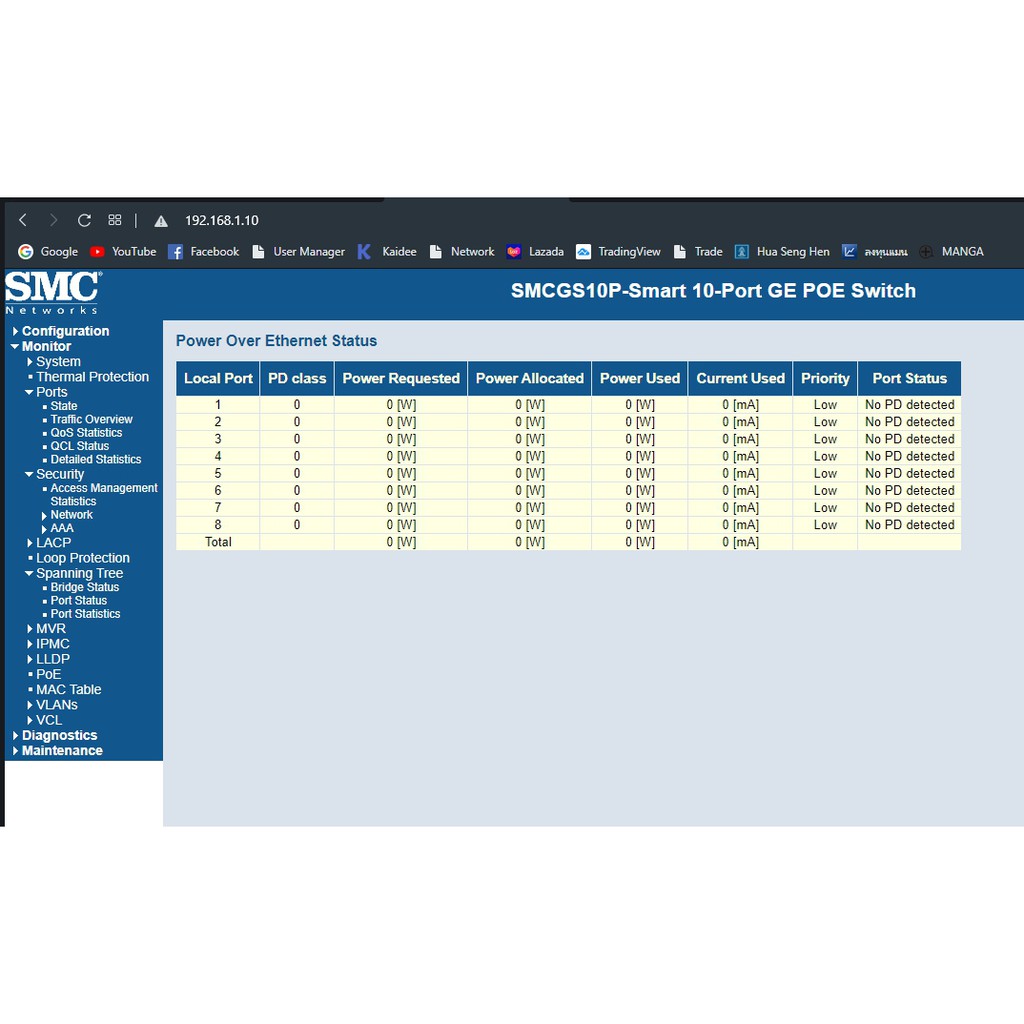Image resolution: width=1024 pixels, height=1024 pixels.
Task: Expand the Configuration menu section
Action: coord(65,331)
